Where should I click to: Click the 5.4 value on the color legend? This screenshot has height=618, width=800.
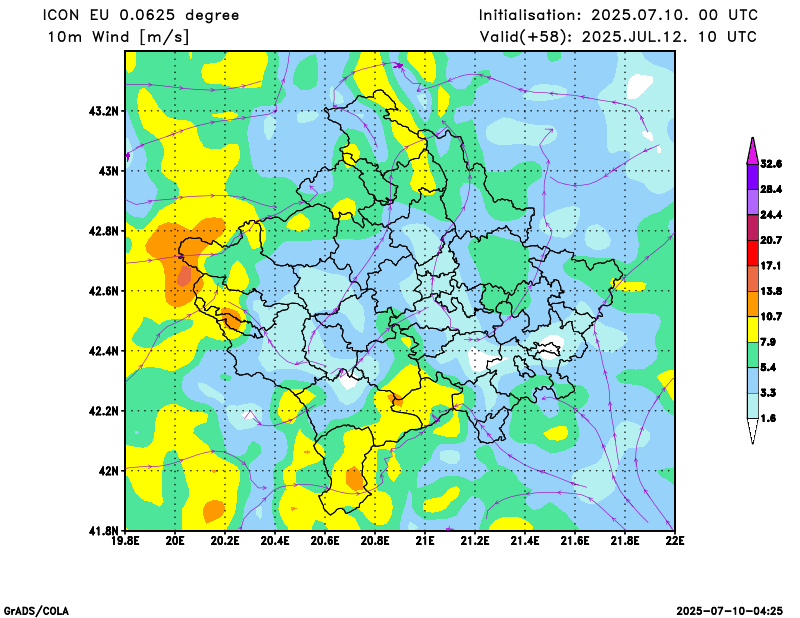(768, 367)
